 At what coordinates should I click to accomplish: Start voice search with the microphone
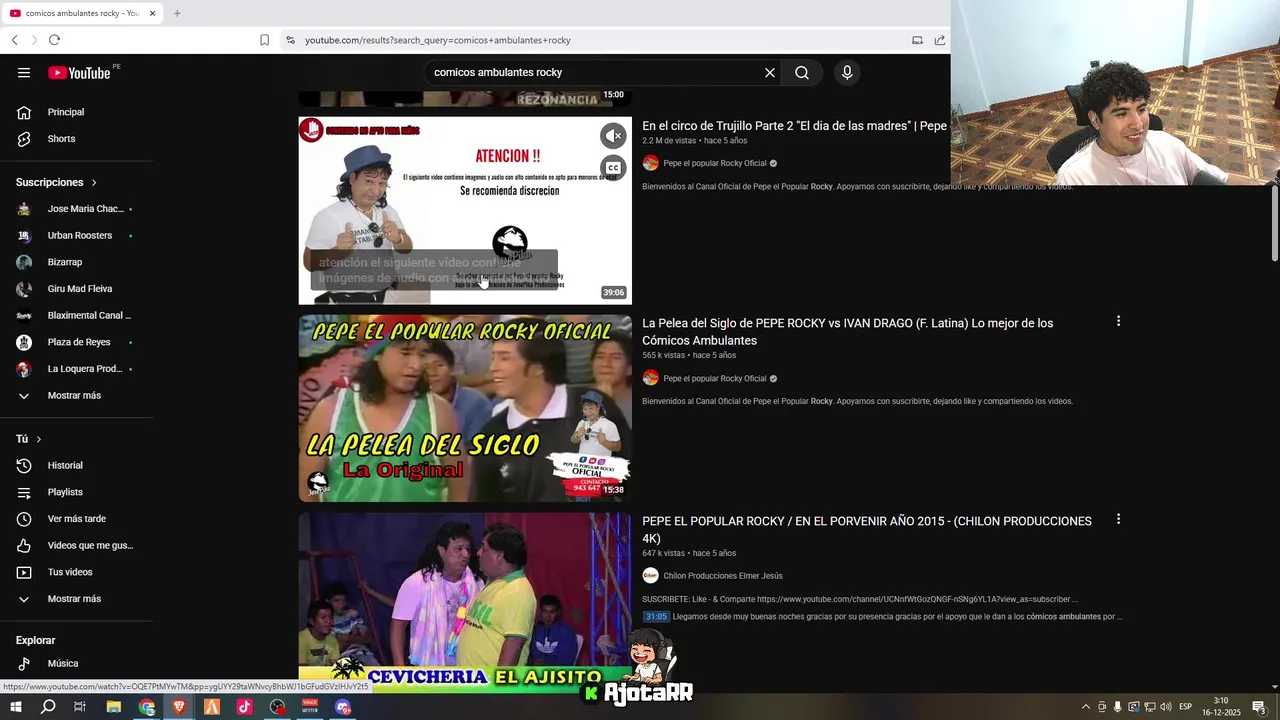pyautogui.click(x=847, y=73)
